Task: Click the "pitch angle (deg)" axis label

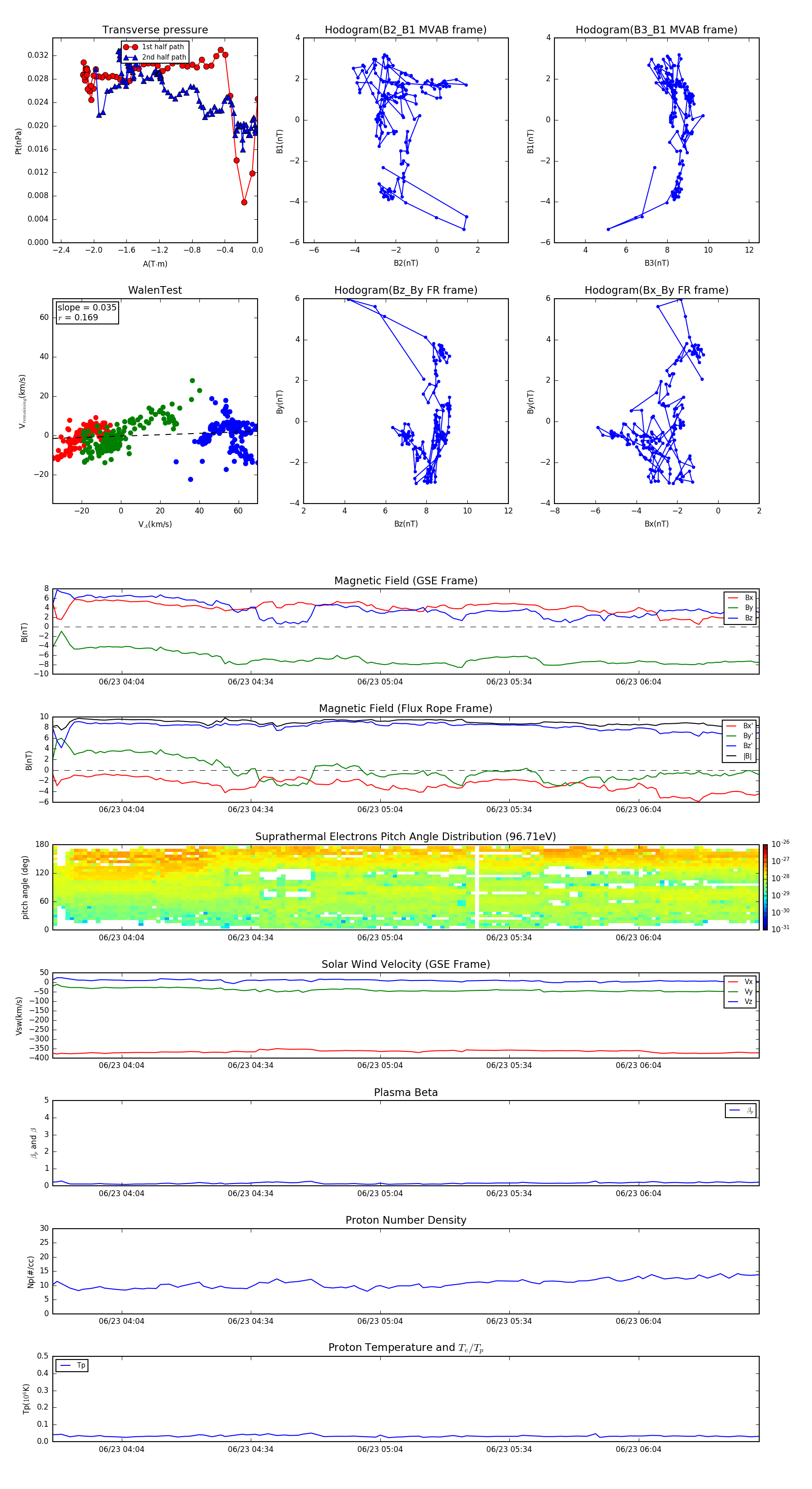Action: (25, 887)
